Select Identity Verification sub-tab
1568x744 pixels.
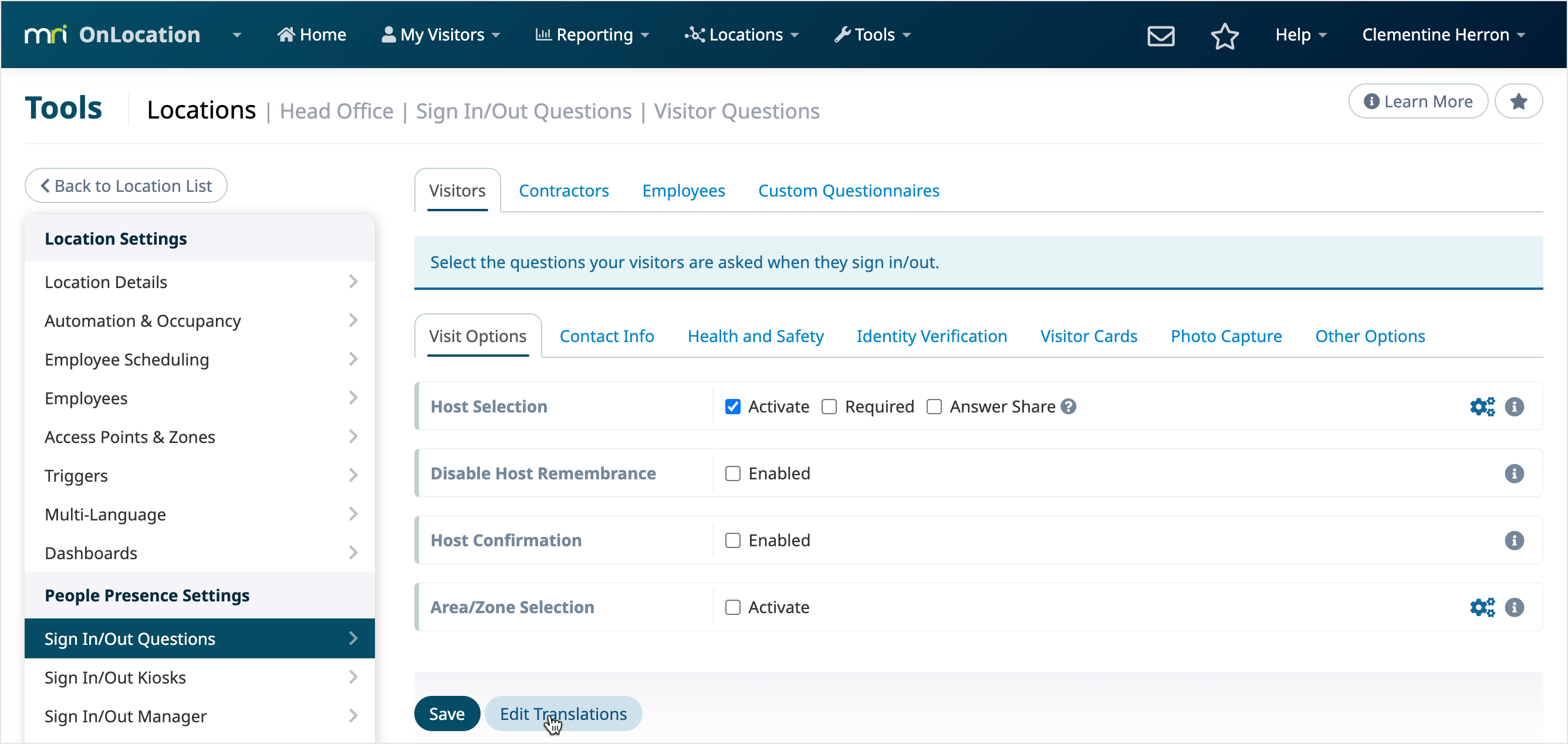pos(931,336)
